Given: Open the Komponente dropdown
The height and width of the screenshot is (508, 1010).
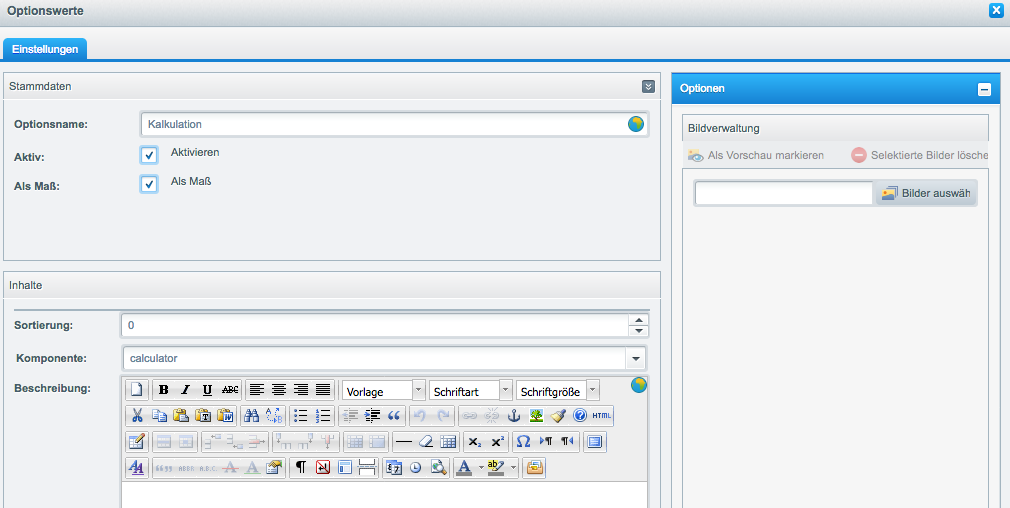Looking at the screenshot, I should point(635,358).
